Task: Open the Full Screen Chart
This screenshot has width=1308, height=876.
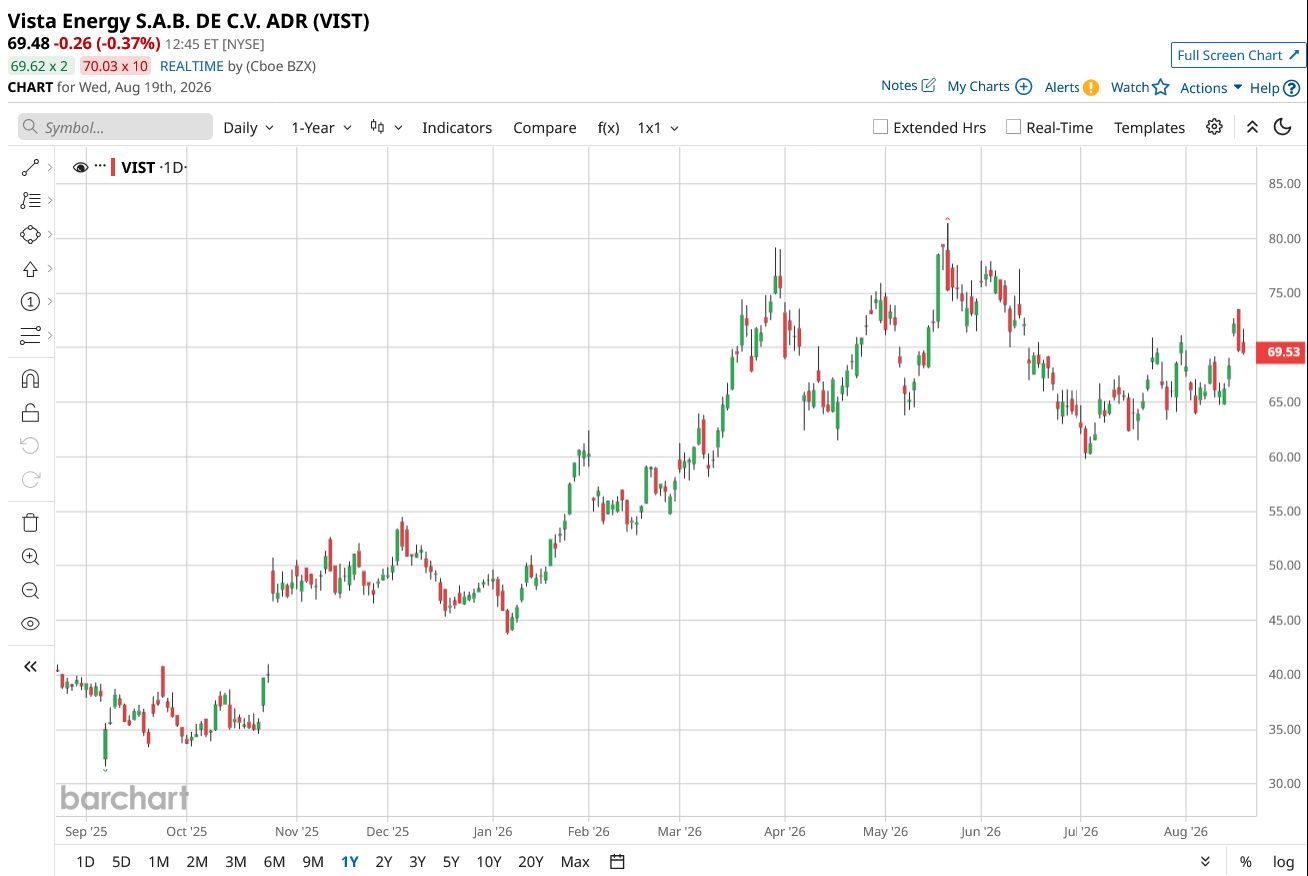Action: point(1238,55)
